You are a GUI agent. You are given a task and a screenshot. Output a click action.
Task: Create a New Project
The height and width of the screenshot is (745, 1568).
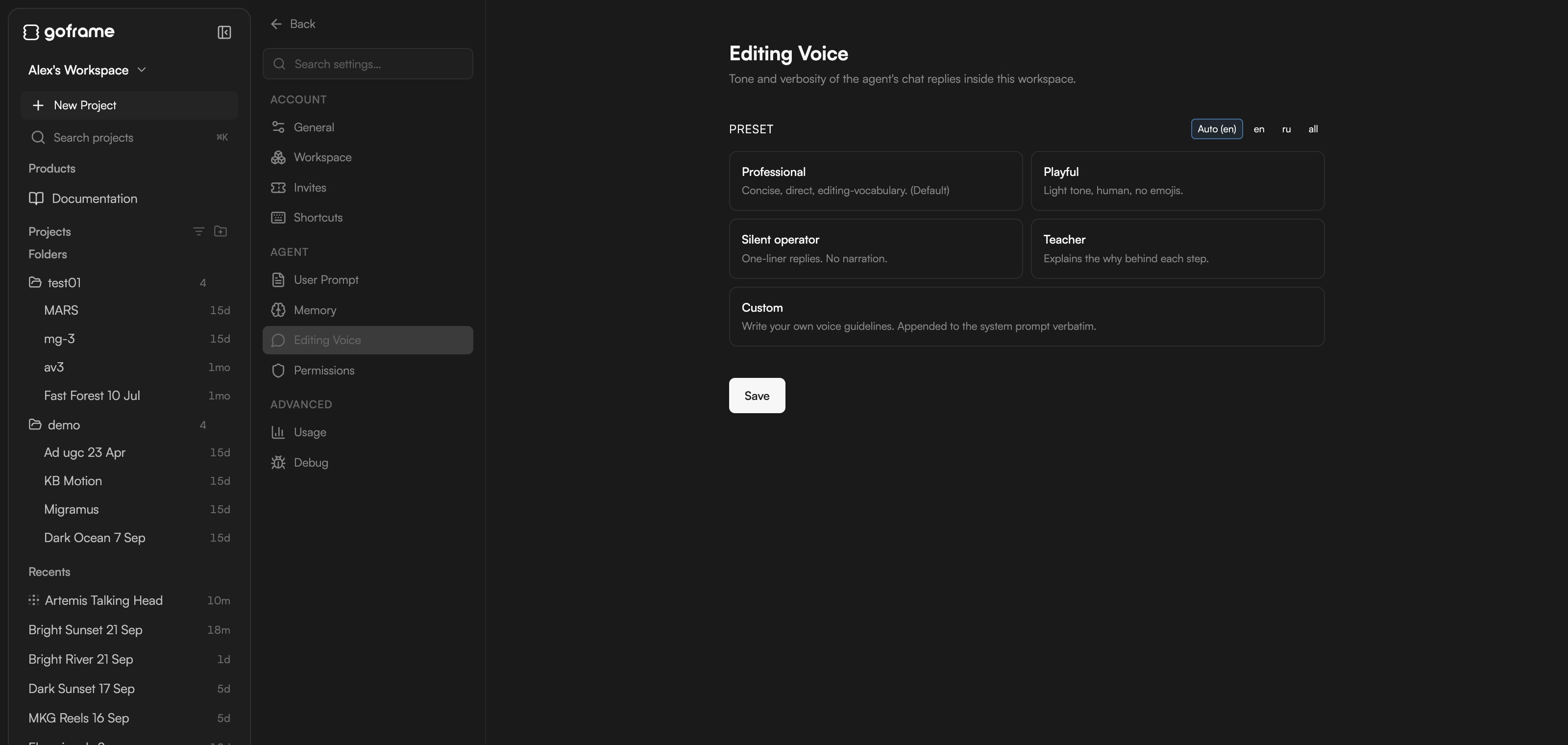(129, 105)
